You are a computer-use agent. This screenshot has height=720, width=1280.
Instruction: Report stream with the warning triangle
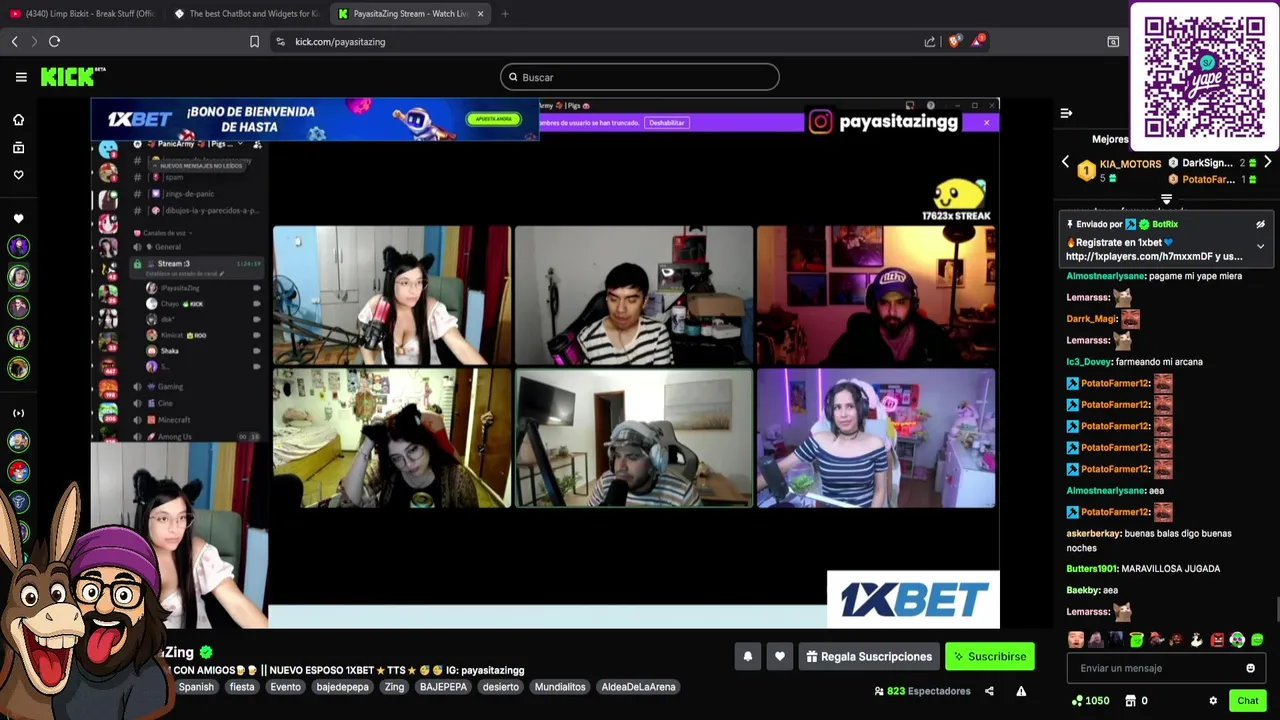tap(1021, 691)
